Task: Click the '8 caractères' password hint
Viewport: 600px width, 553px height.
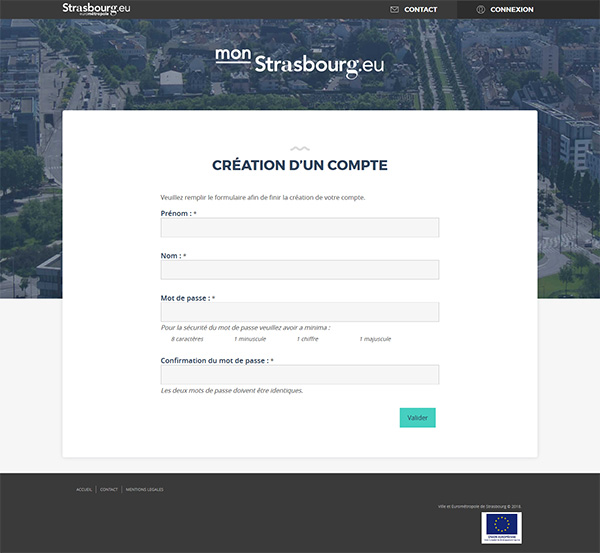Action: [187, 339]
